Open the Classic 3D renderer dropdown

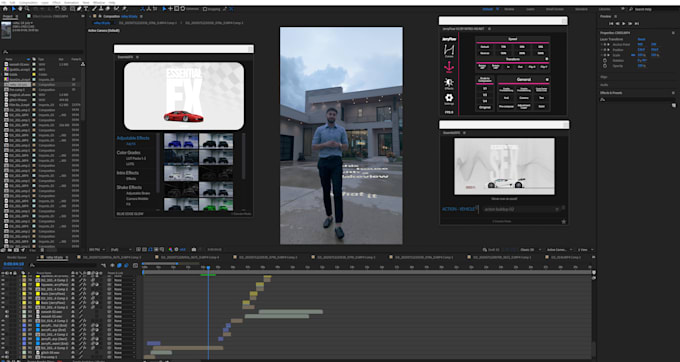point(530,250)
